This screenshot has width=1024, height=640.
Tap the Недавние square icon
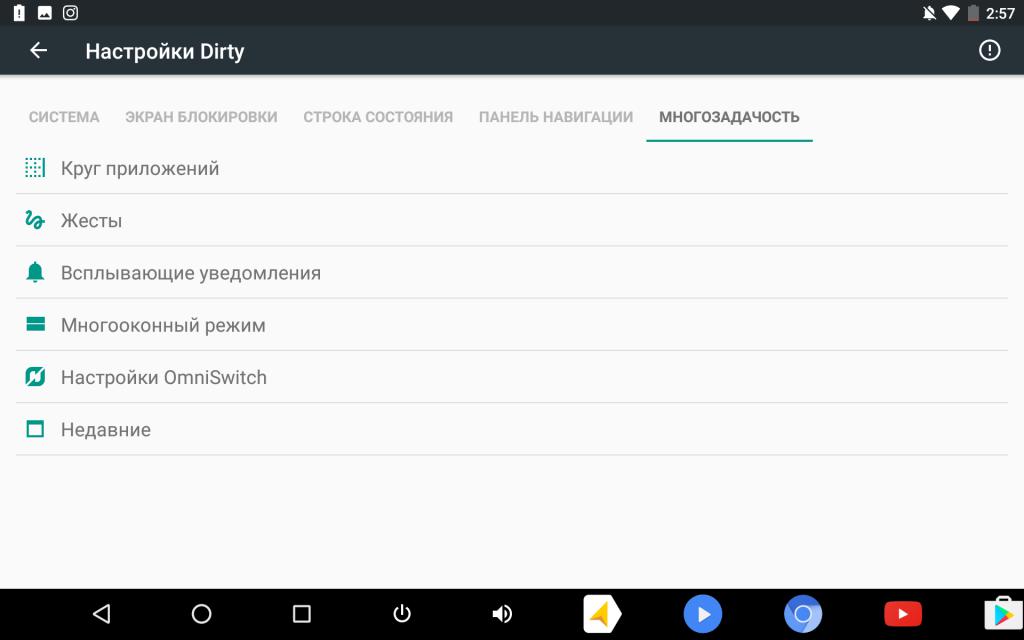click(35, 429)
